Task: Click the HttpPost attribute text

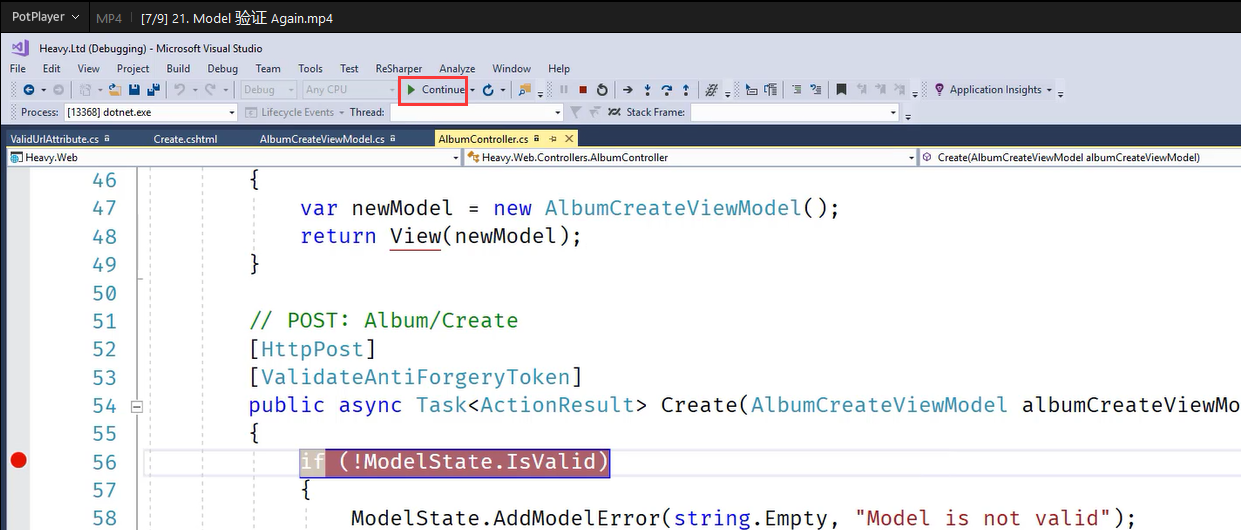Action: 313,349
